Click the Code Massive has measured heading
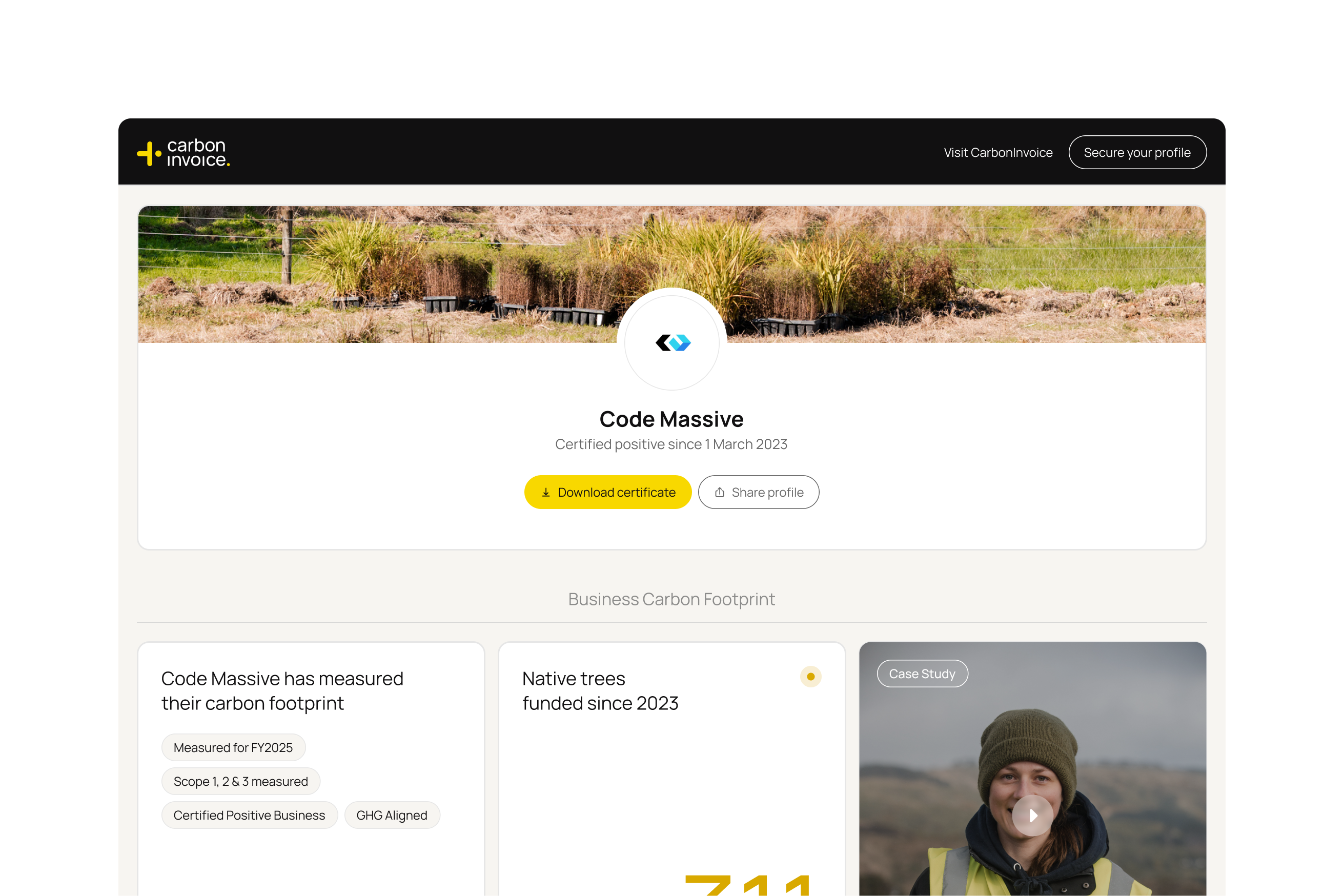This screenshot has width=1344, height=896. (x=282, y=691)
